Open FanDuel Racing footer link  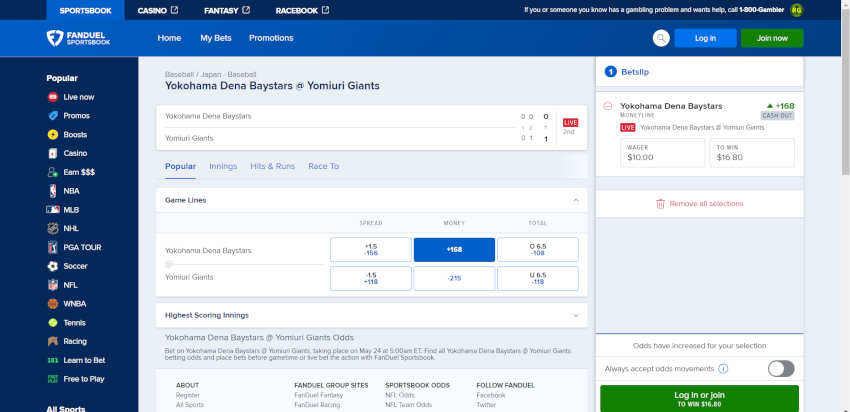point(317,405)
